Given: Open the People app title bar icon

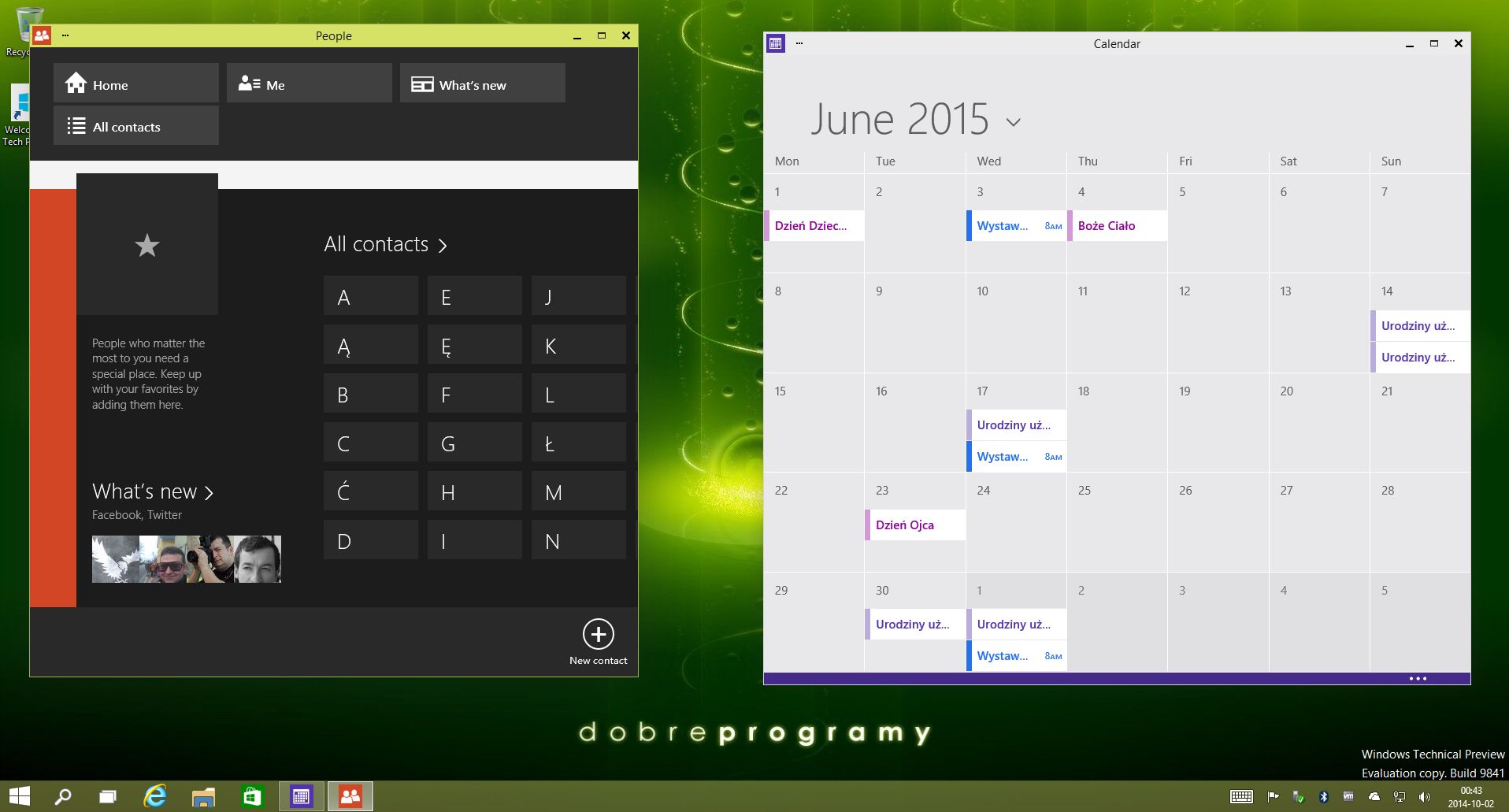Looking at the screenshot, I should [x=42, y=35].
